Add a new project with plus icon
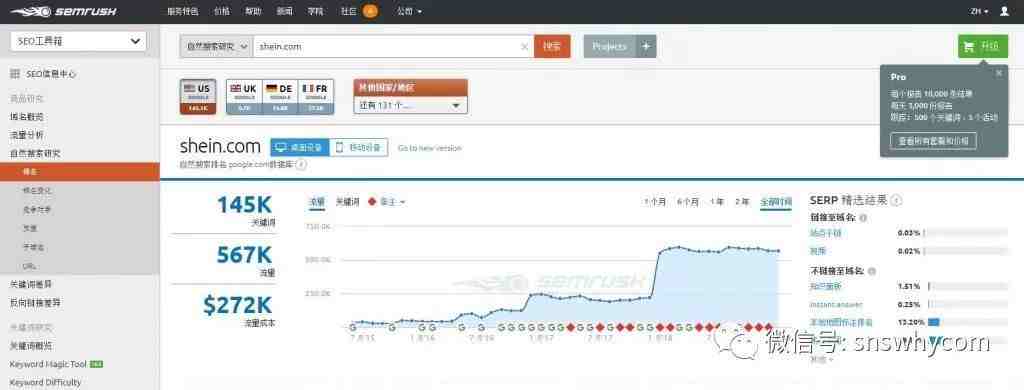The height and width of the screenshot is (390, 1024). click(x=646, y=46)
